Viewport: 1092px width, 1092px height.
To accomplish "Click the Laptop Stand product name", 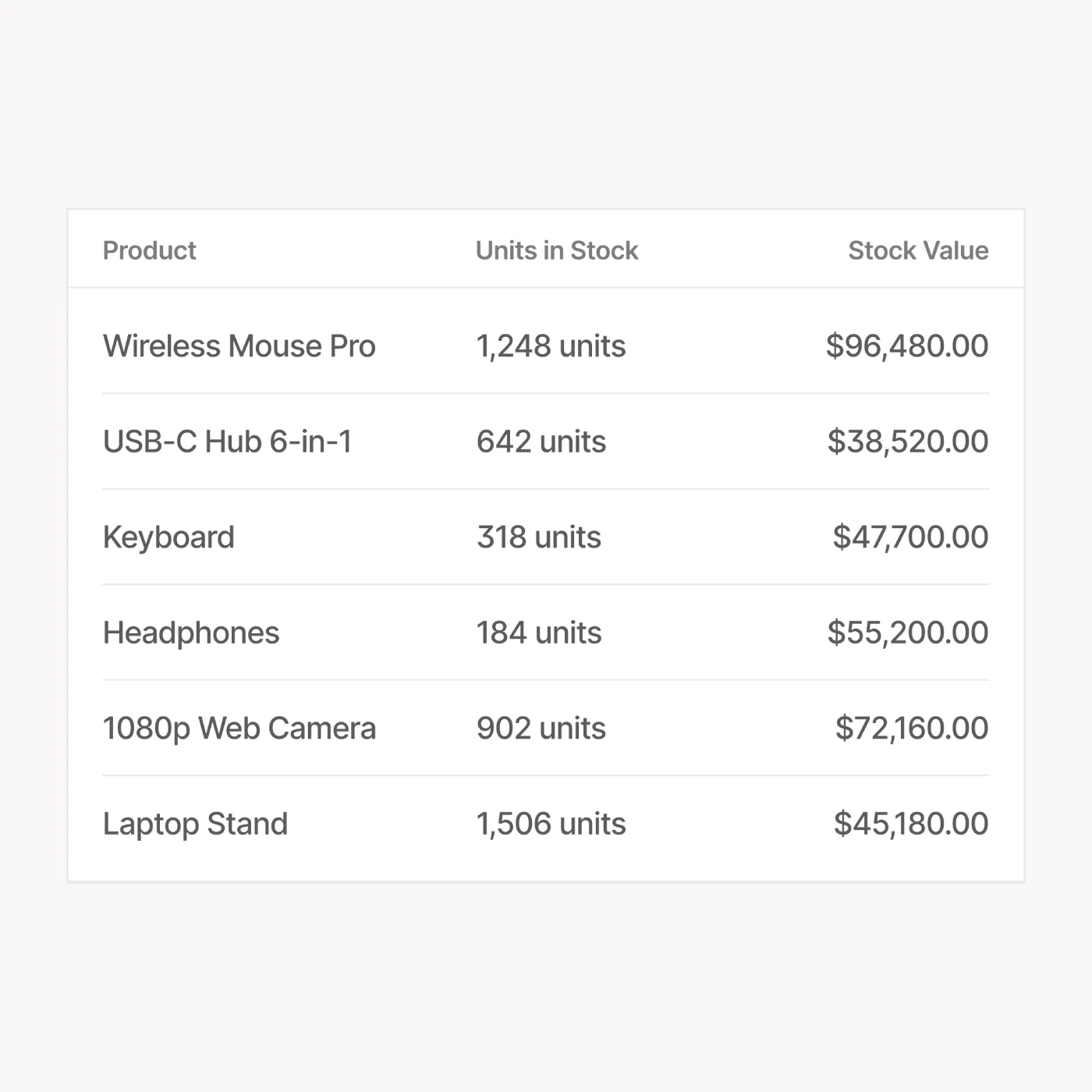I will click(195, 824).
